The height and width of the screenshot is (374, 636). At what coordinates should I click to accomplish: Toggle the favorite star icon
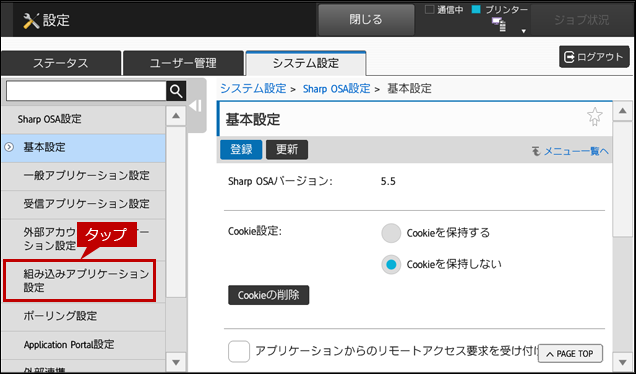pyautogui.click(x=595, y=117)
